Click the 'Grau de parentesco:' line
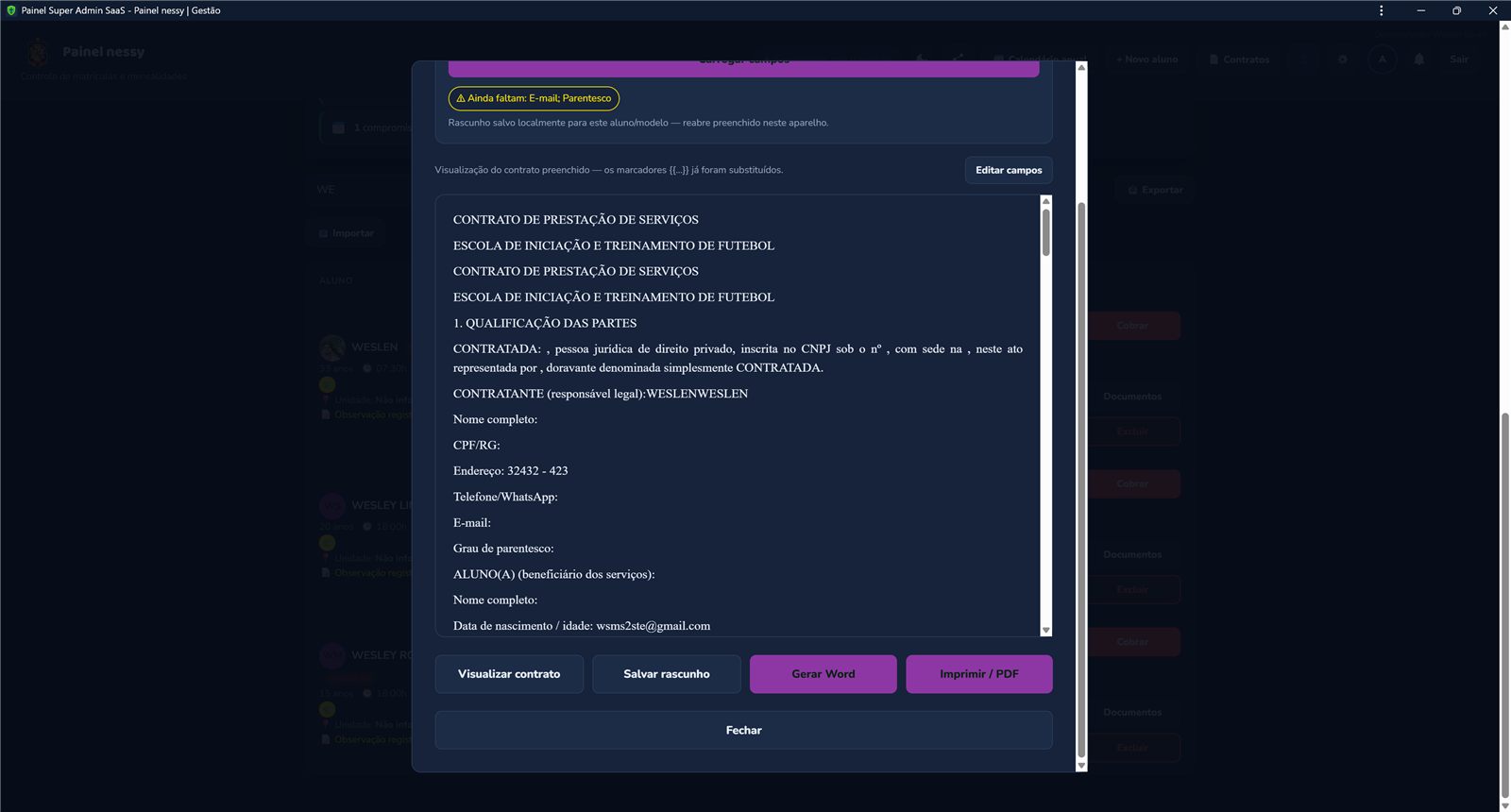This screenshot has height=812, width=1511. click(x=503, y=549)
